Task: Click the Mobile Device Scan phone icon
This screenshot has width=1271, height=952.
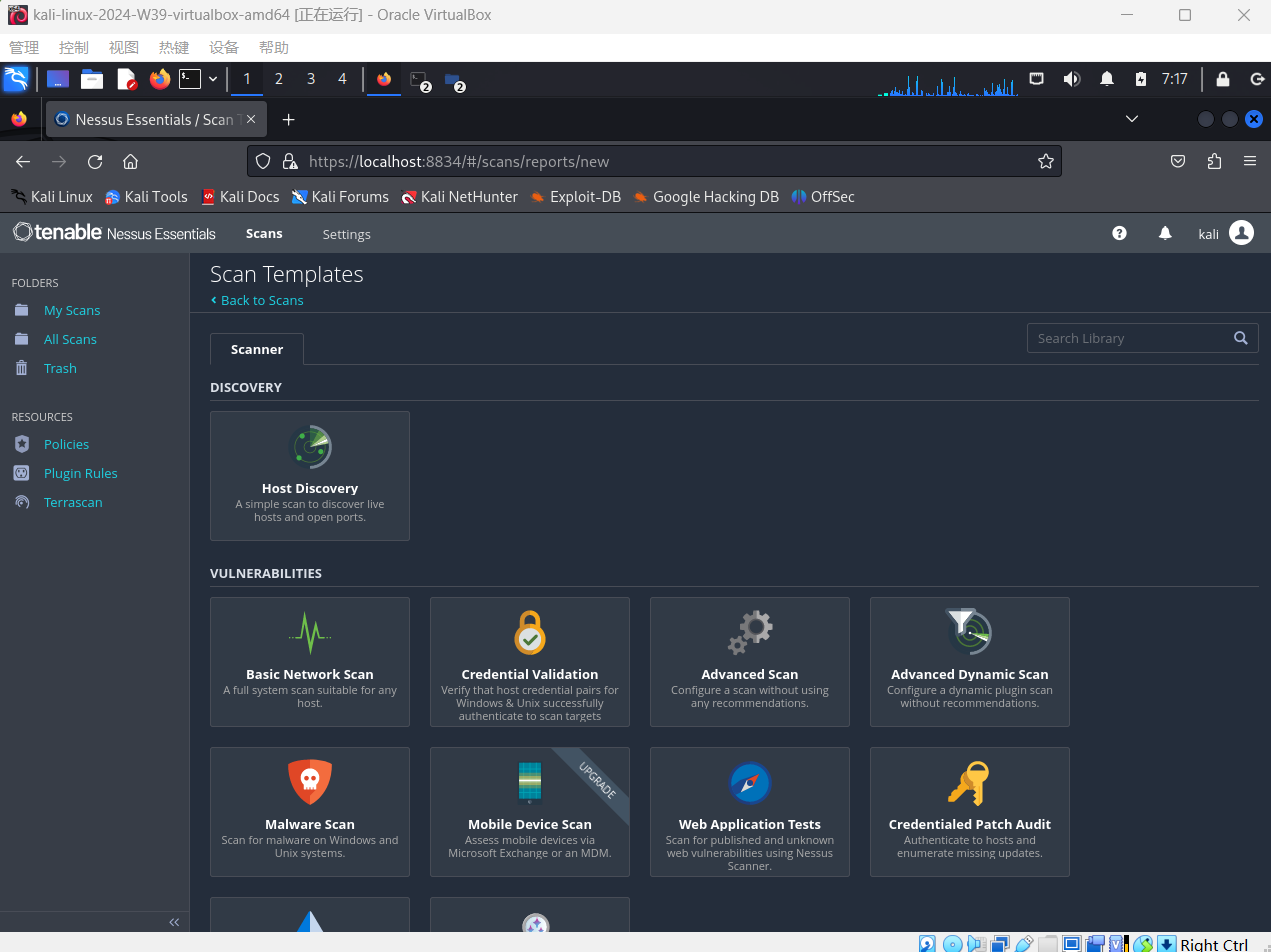Action: pos(530,782)
